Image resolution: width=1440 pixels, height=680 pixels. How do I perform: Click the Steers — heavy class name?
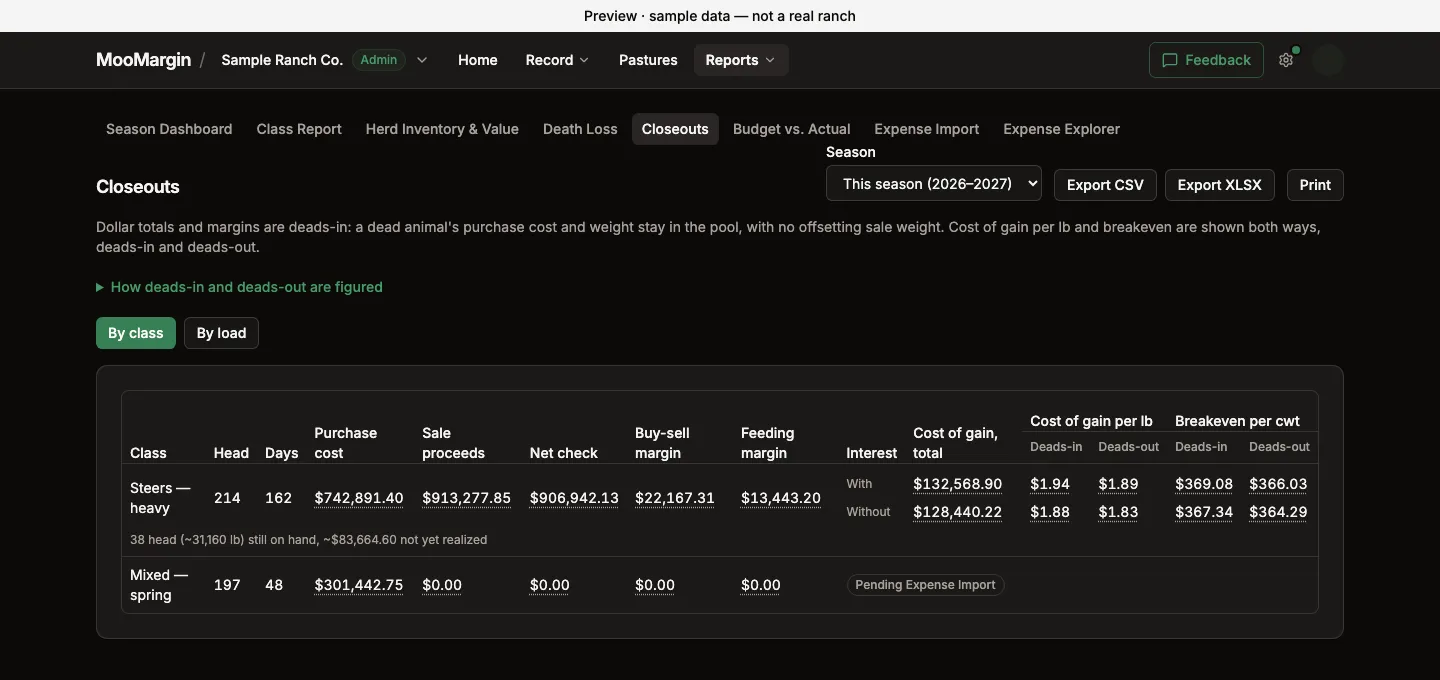point(160,498)
